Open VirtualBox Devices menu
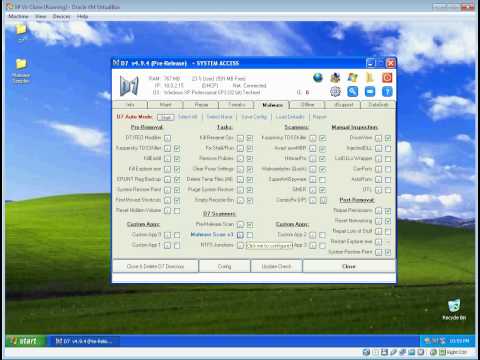Image resolution: width=480 pixels, height=360 pixels. click(61, 16)
